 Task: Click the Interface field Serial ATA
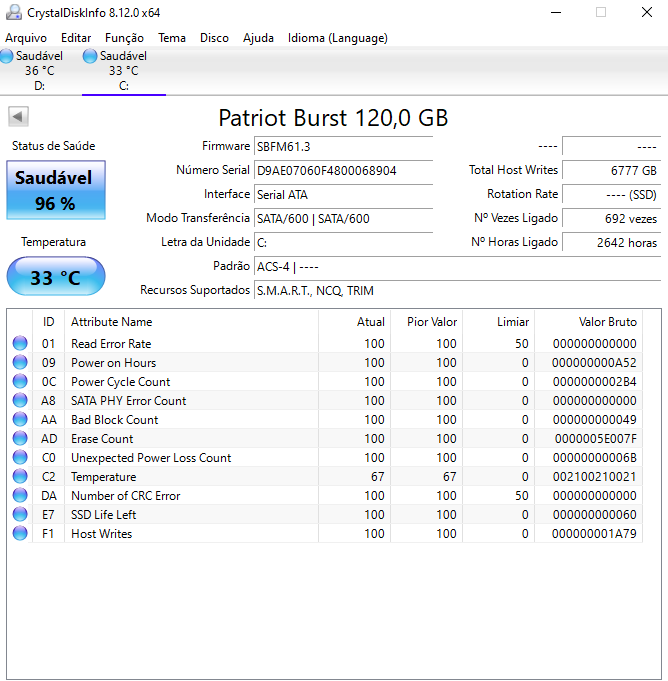343,195
